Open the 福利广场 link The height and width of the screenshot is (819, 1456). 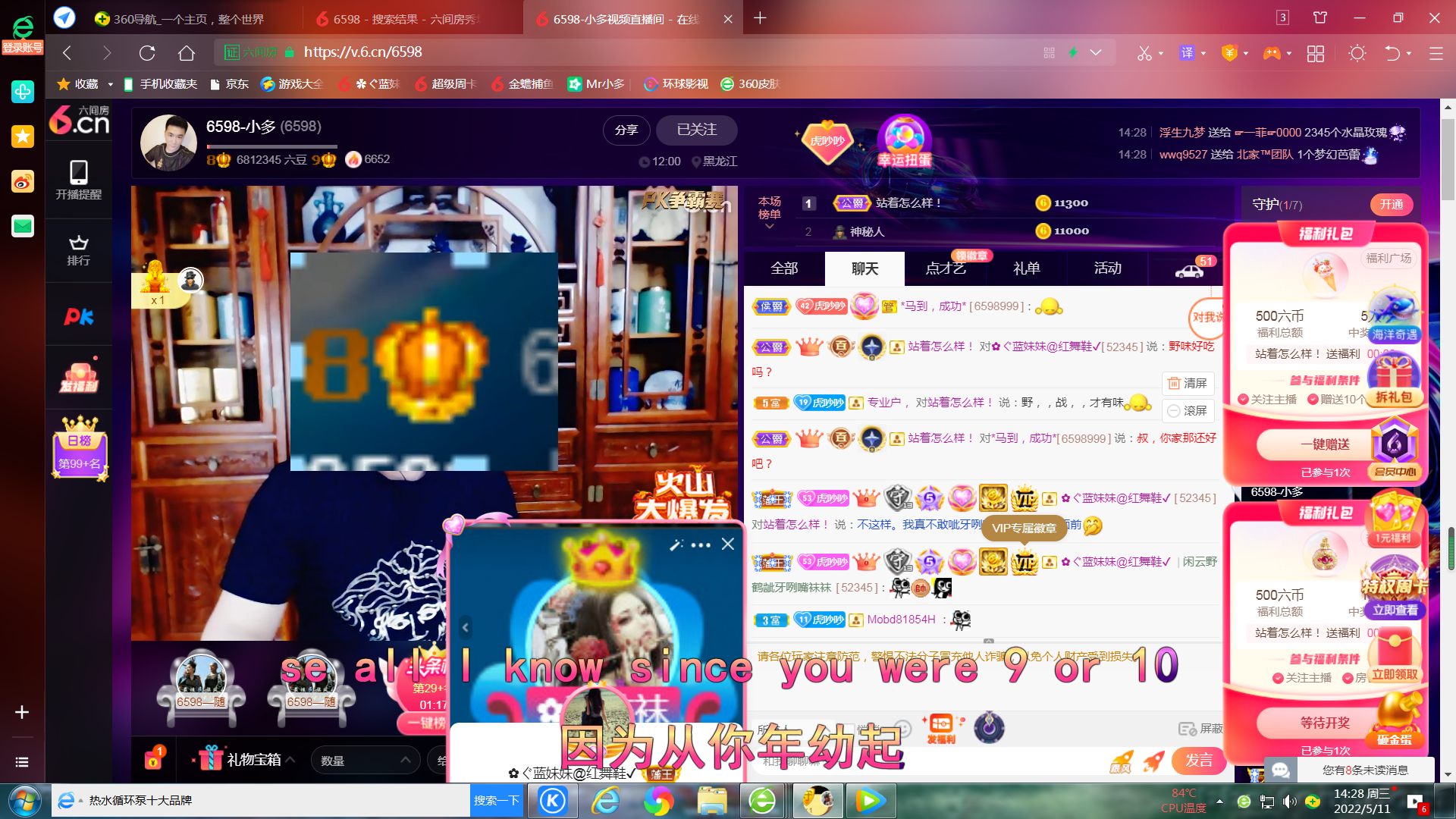1389,258
